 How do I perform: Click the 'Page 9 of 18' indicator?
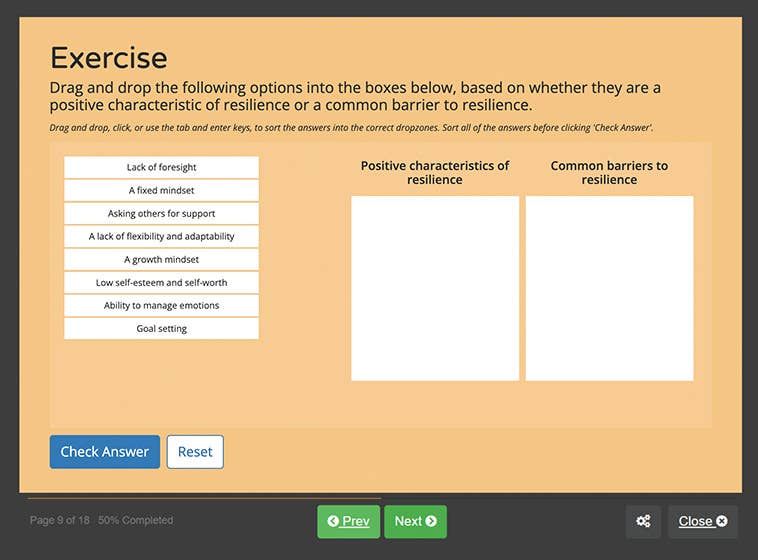[60, 520]
